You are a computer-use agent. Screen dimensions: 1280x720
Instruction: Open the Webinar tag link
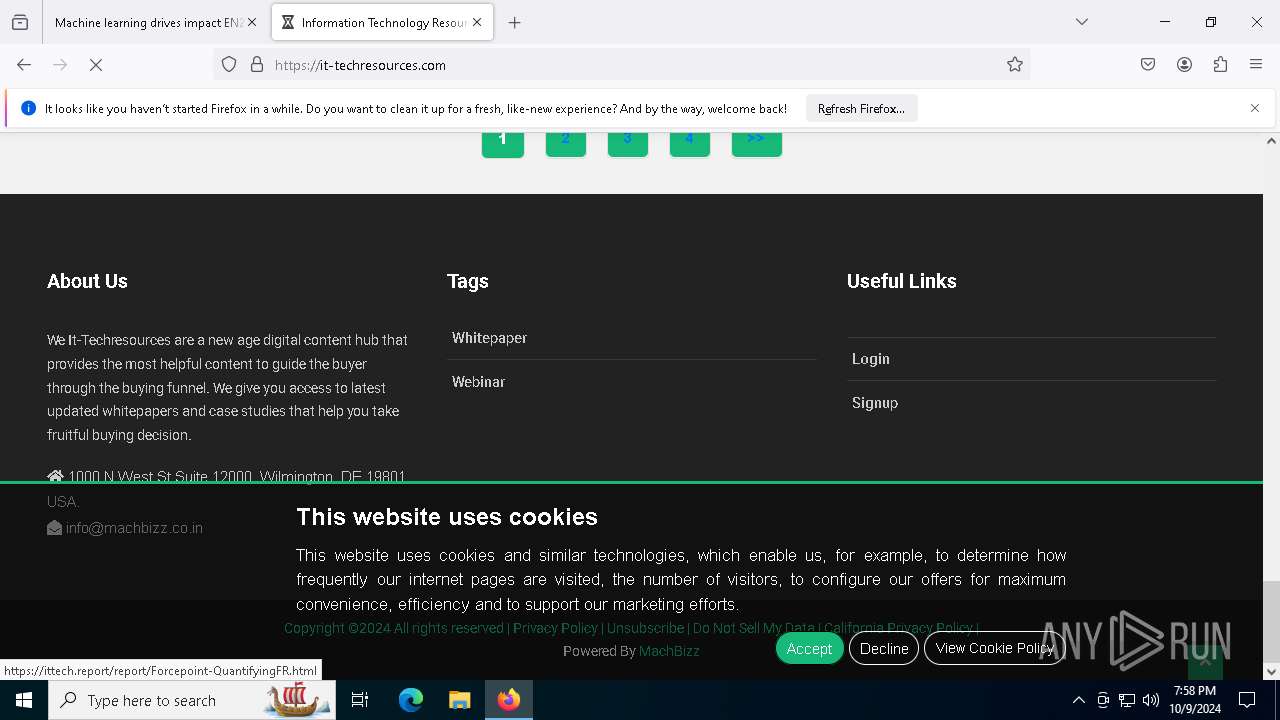478,382
